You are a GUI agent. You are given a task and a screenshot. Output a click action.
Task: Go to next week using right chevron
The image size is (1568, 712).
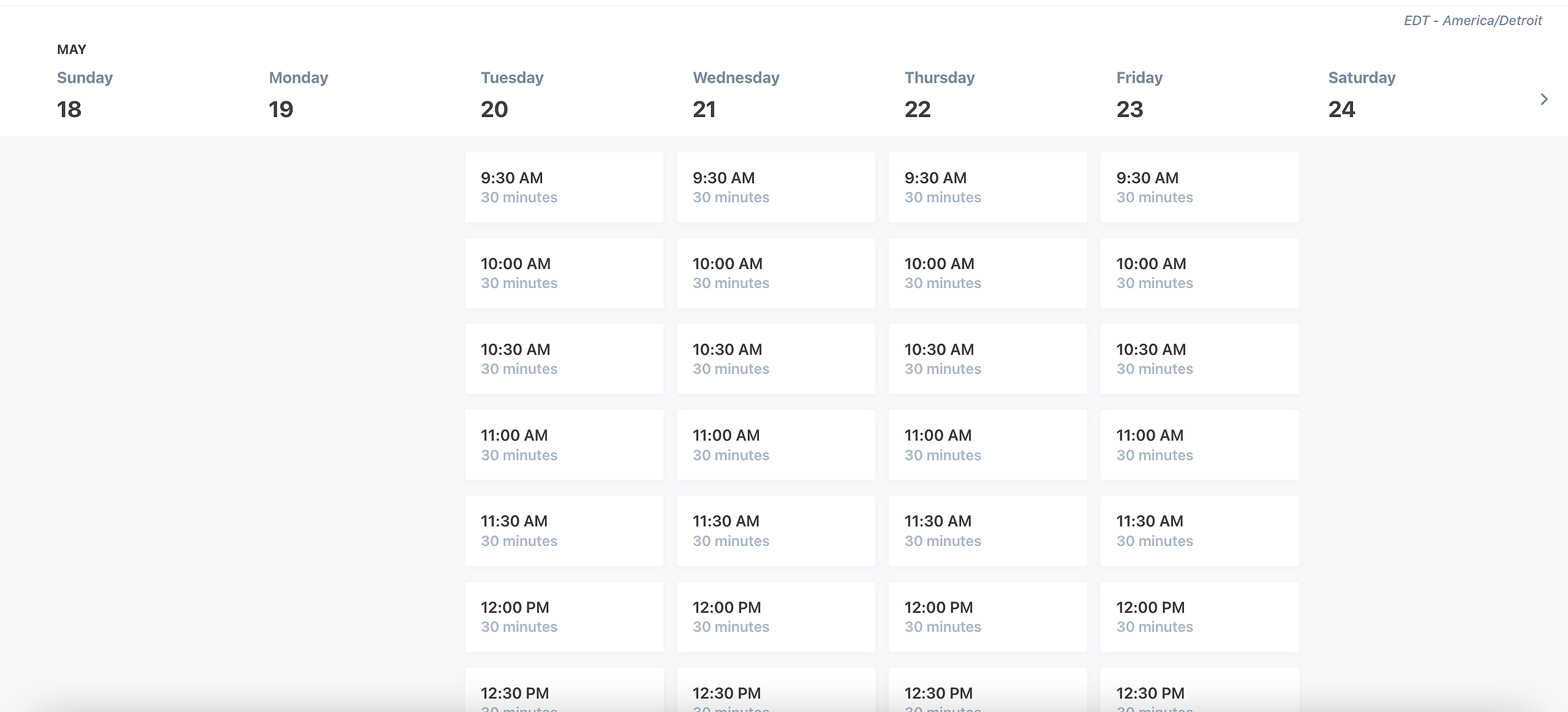click(x=1543, y=99)
